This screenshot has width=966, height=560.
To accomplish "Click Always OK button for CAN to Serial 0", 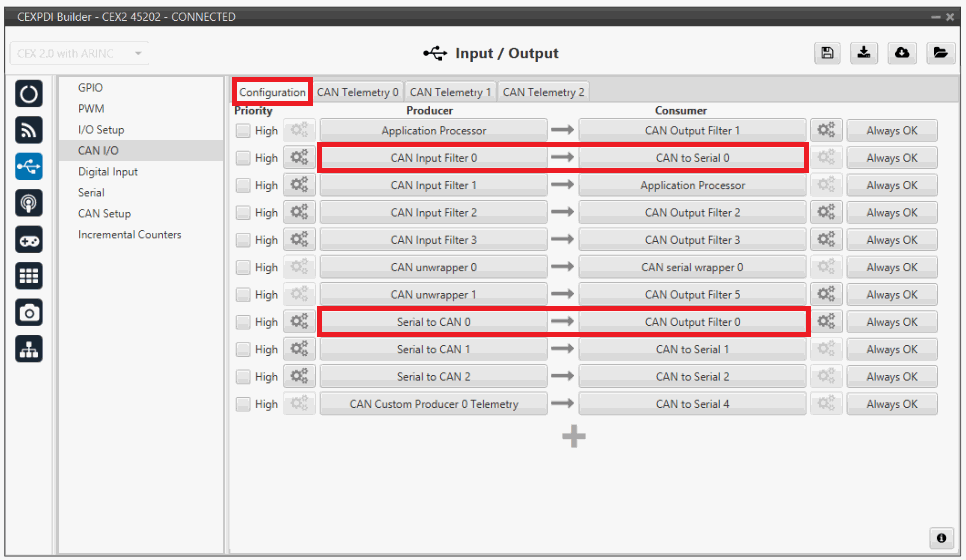I will [891, 158].
